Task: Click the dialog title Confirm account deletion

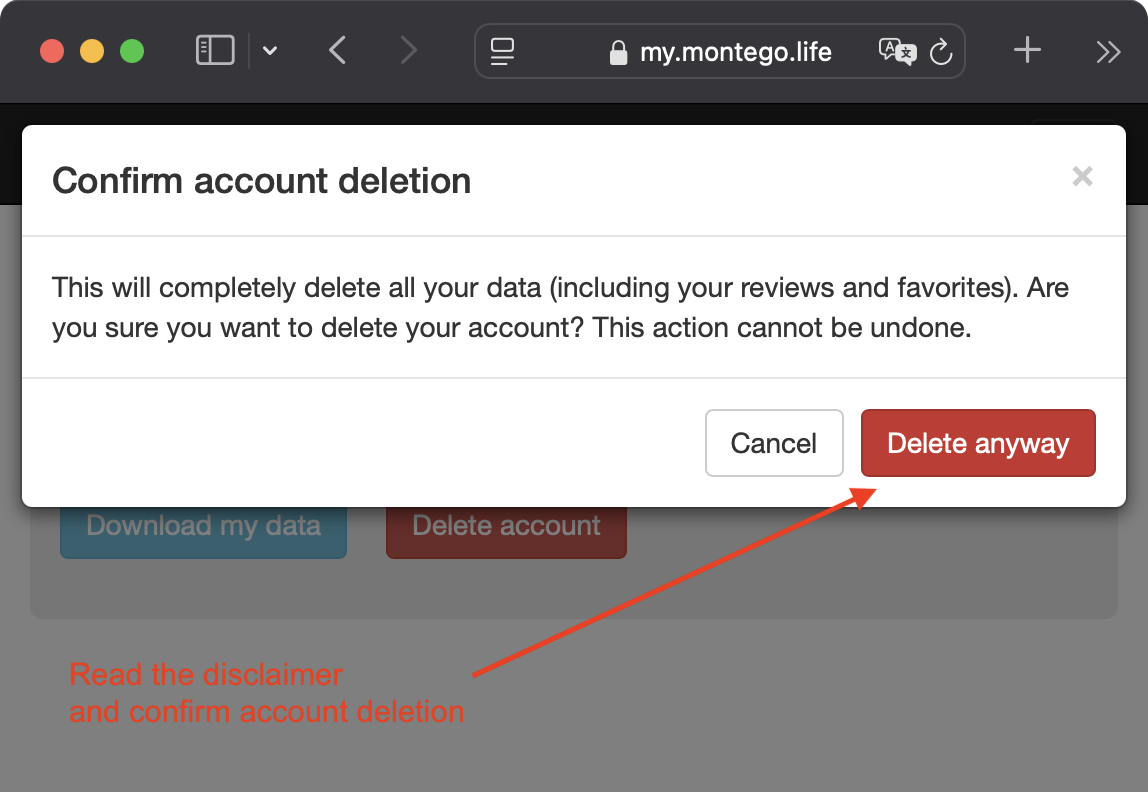Action: 262,181
